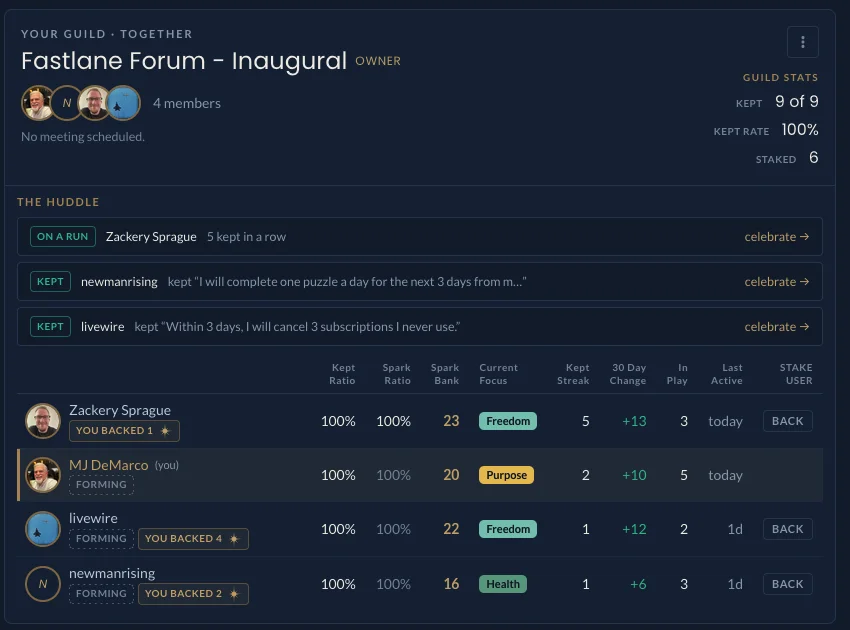This screenshot has height=630, width=850.
Task: Click the Spark Ratio column header
Action: click(x=397, y=374)
